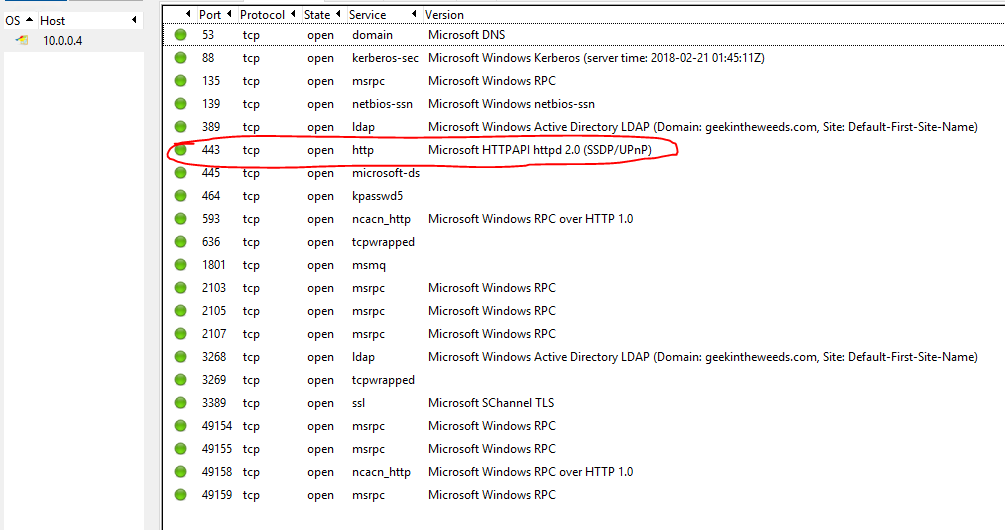This screenshot has height=530, width=1005.
Task: Select host 10.0.0.4 in the list
Action: coord(63,41)
